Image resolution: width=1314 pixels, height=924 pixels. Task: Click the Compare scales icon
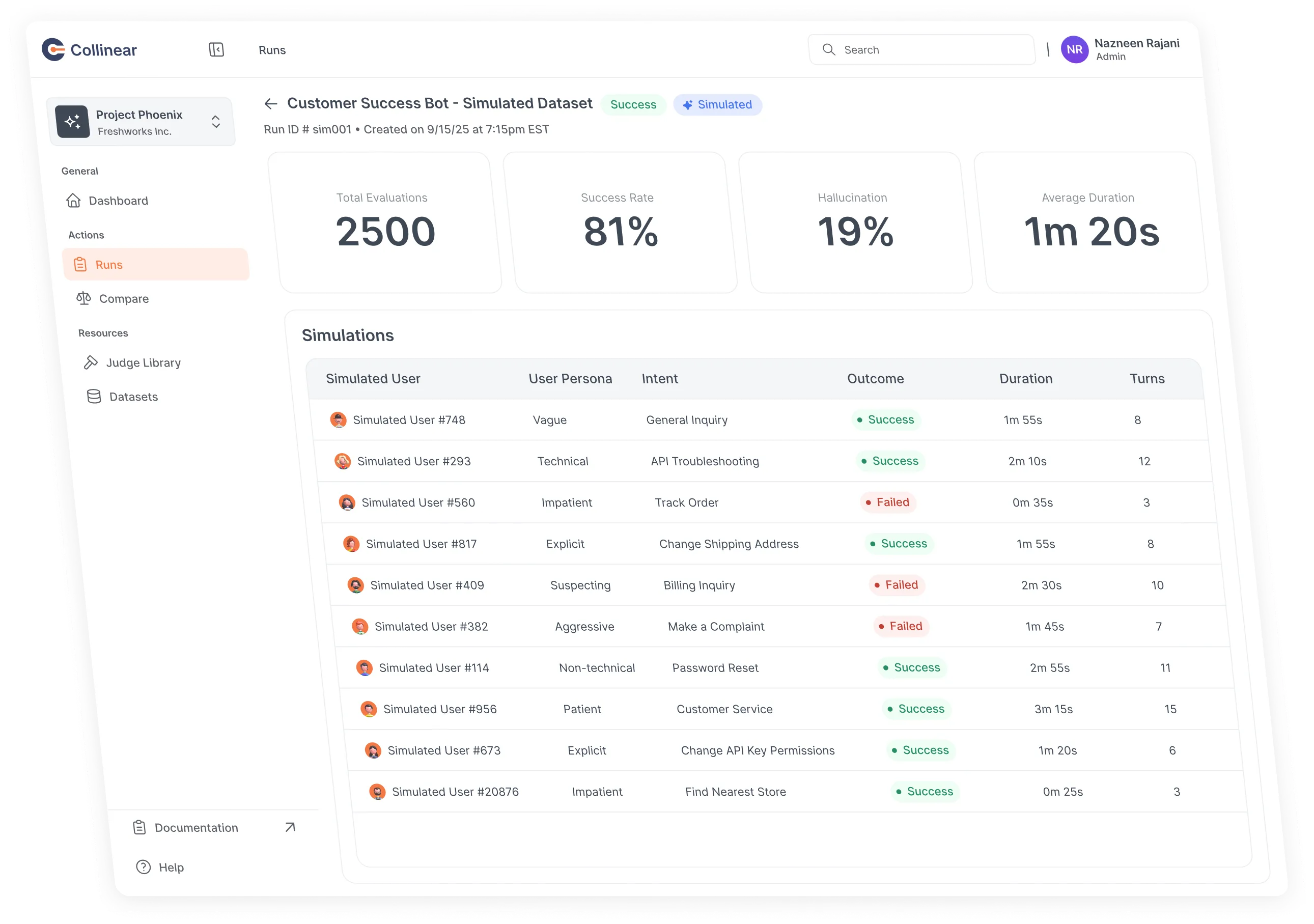point(83,299)
